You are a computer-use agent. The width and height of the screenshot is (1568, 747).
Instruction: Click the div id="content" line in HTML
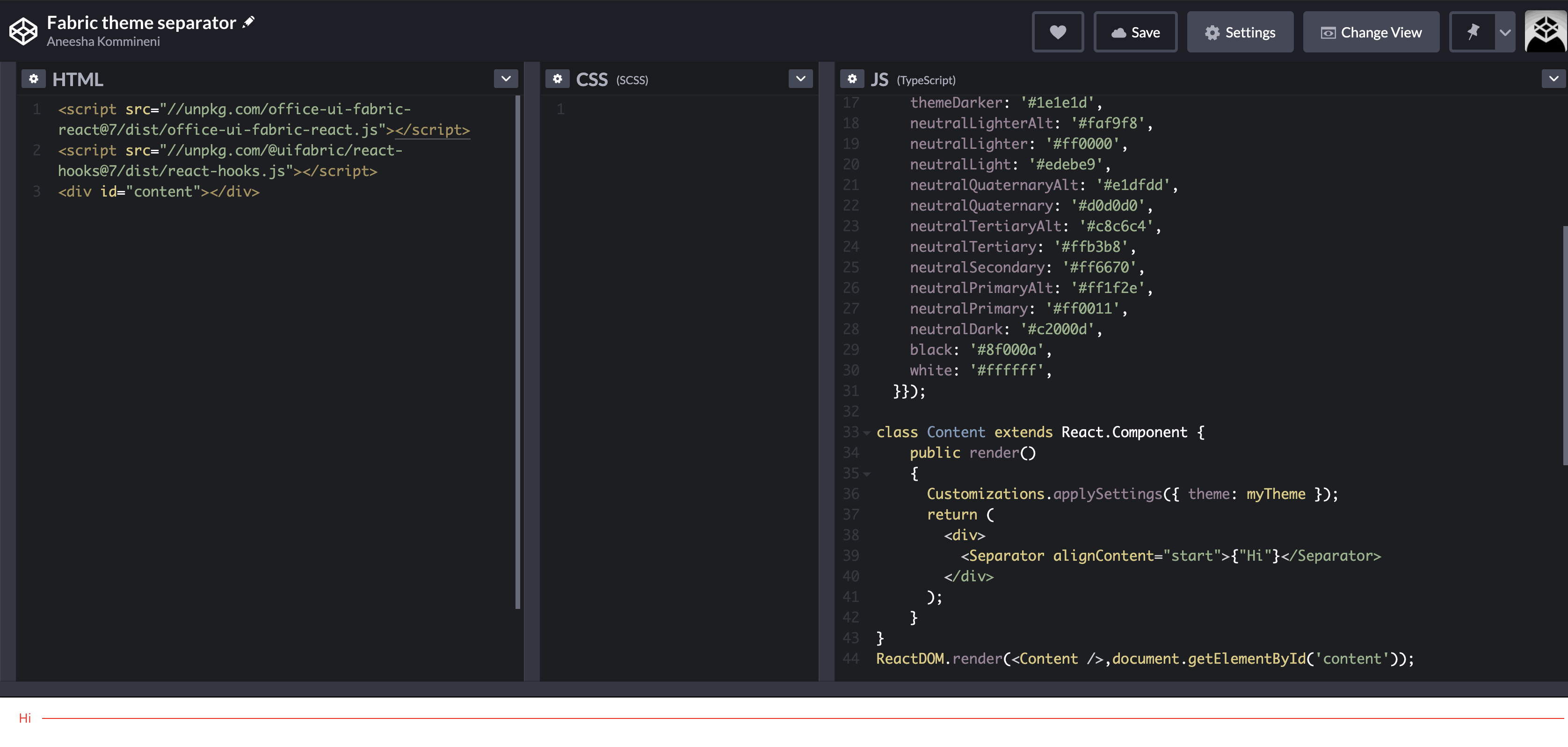coord(159,192)
